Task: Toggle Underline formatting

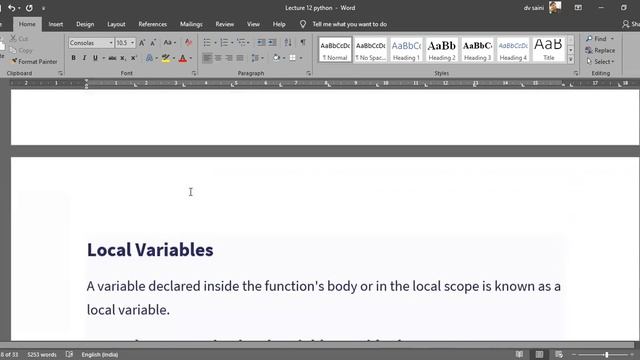Action: pyautogui.click(x=95, y=58)
